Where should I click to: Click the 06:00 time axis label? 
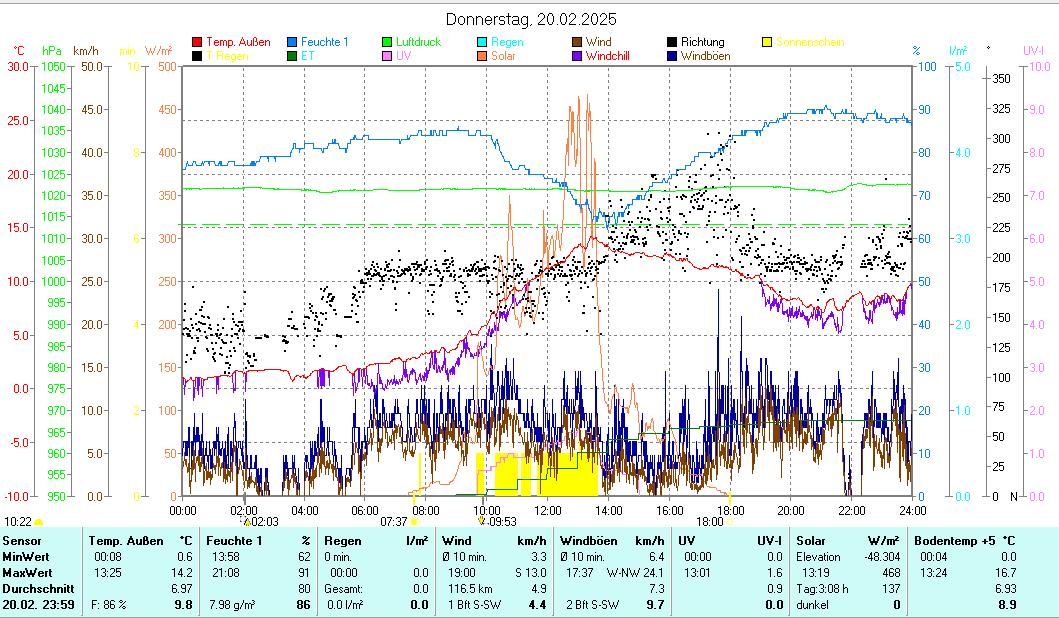365,511
